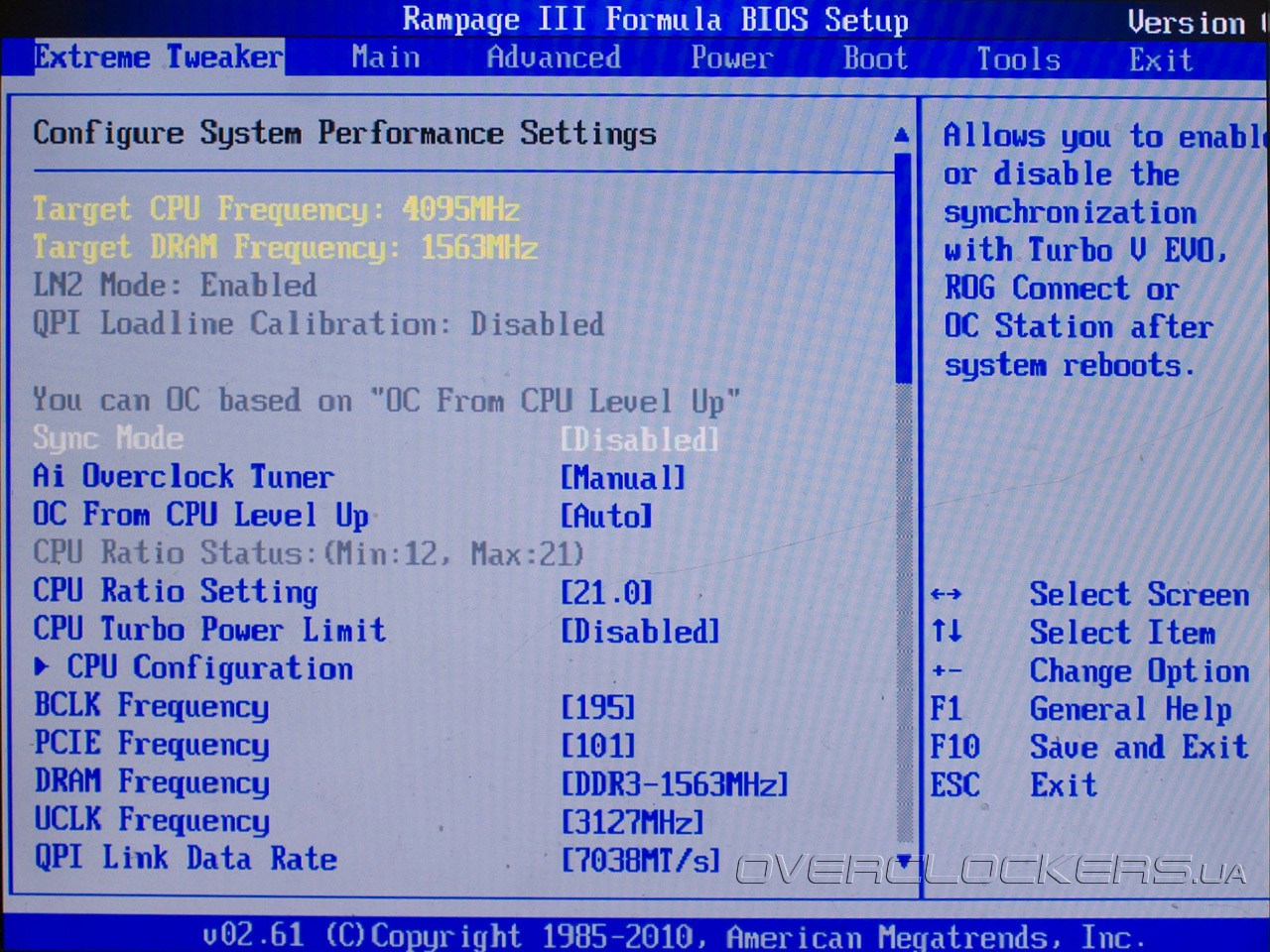Click Configure System Performance Settings heading
The height and width of the screenshot is (952, 1270).
click(344, 134)
